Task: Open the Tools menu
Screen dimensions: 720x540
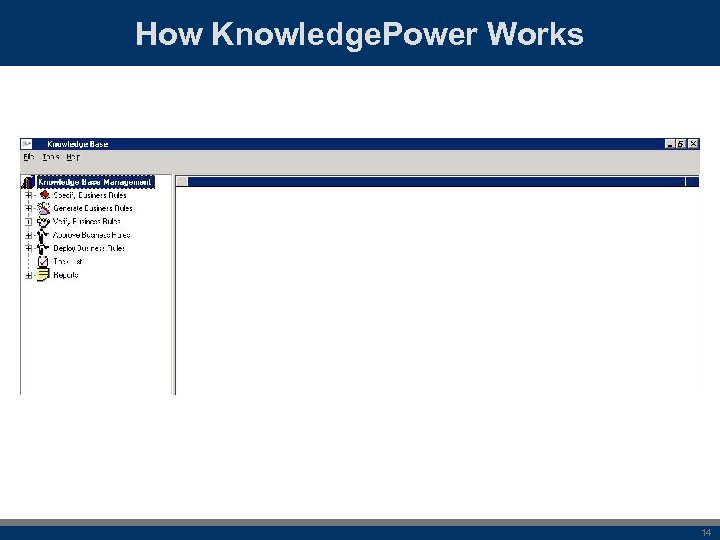Action: (51, 157)
